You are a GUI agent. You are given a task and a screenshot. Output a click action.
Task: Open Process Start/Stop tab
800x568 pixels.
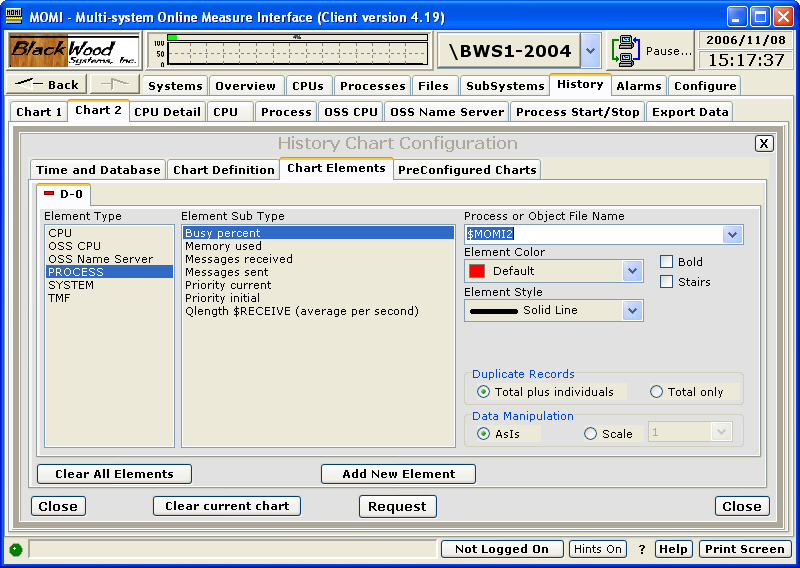[x=578, y=112]
